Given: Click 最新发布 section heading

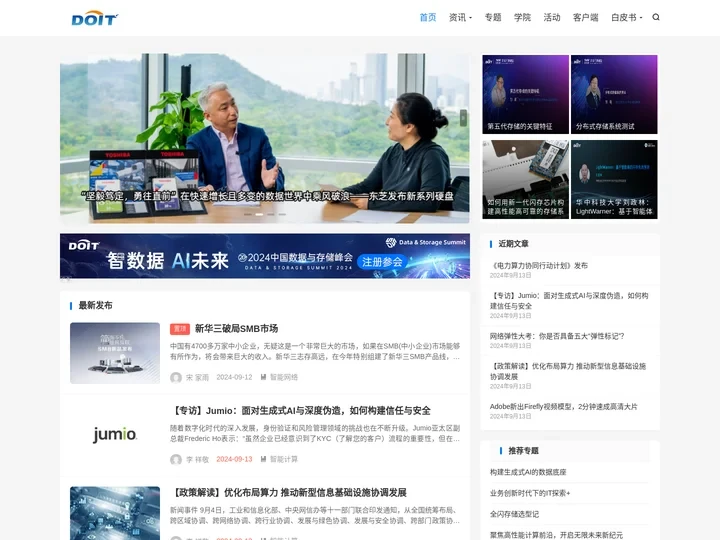Looking at the screenshot, I should [96, 305].
